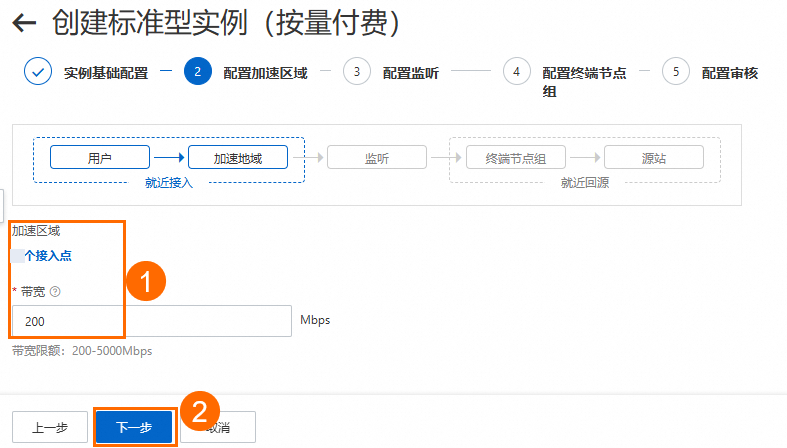
Task: Open the 实例基础配置 step label
Action: tap(106, 73)
